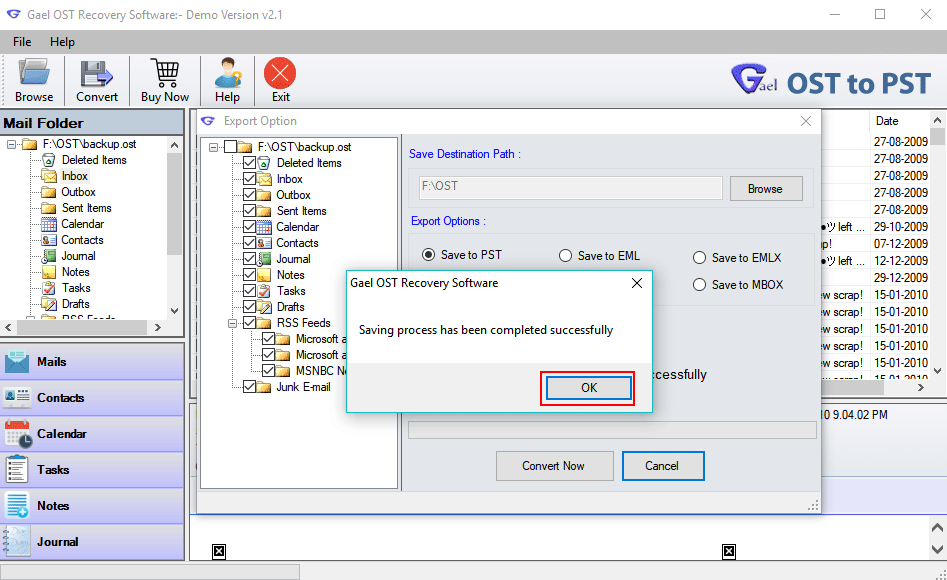Uncheck Inbox in Export Option tree

tap(249, 179)
